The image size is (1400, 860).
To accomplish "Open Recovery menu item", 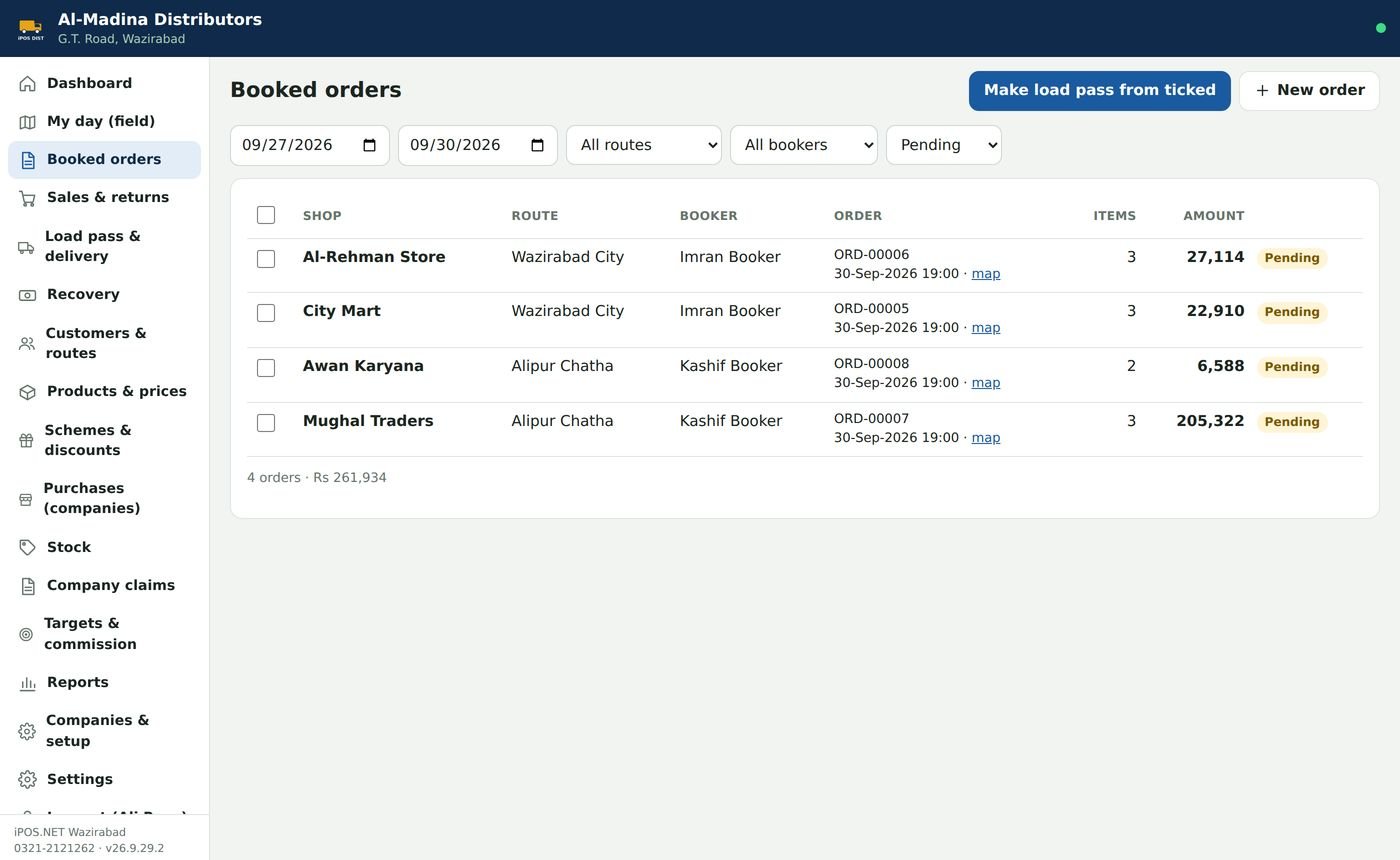I will coord(104,295).
